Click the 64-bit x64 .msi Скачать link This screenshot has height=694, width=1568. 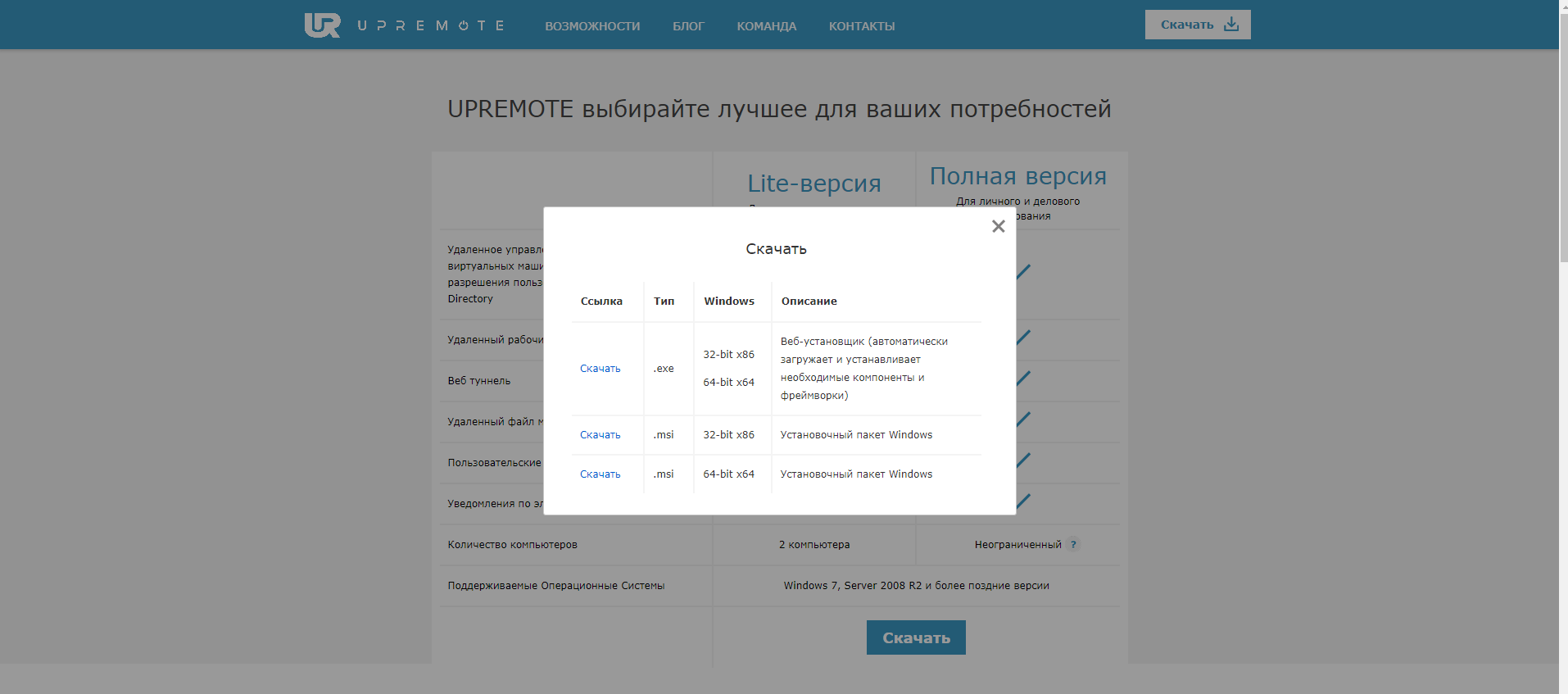(x=600, y=474)
